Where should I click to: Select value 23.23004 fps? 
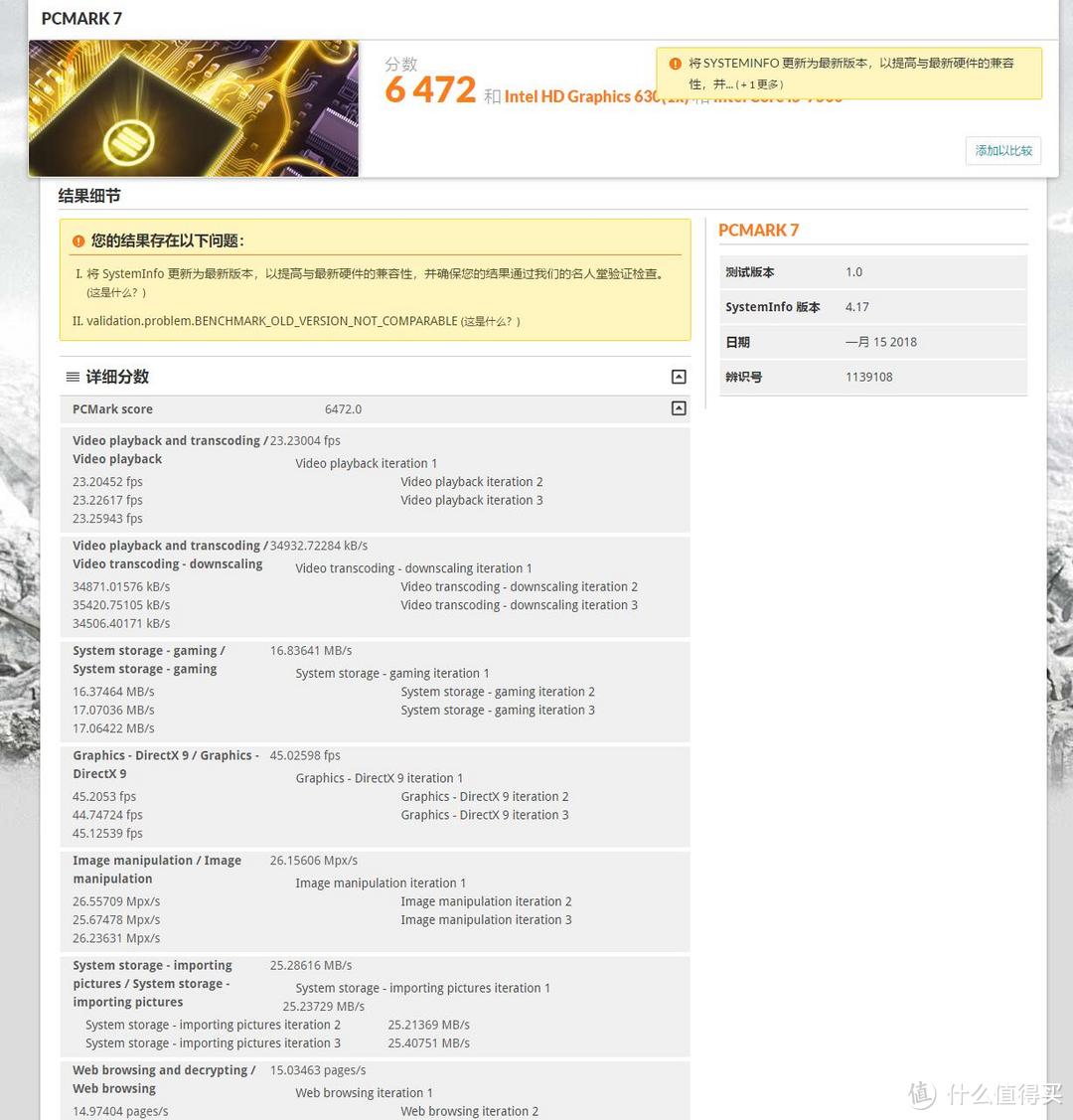click(305, 440)
